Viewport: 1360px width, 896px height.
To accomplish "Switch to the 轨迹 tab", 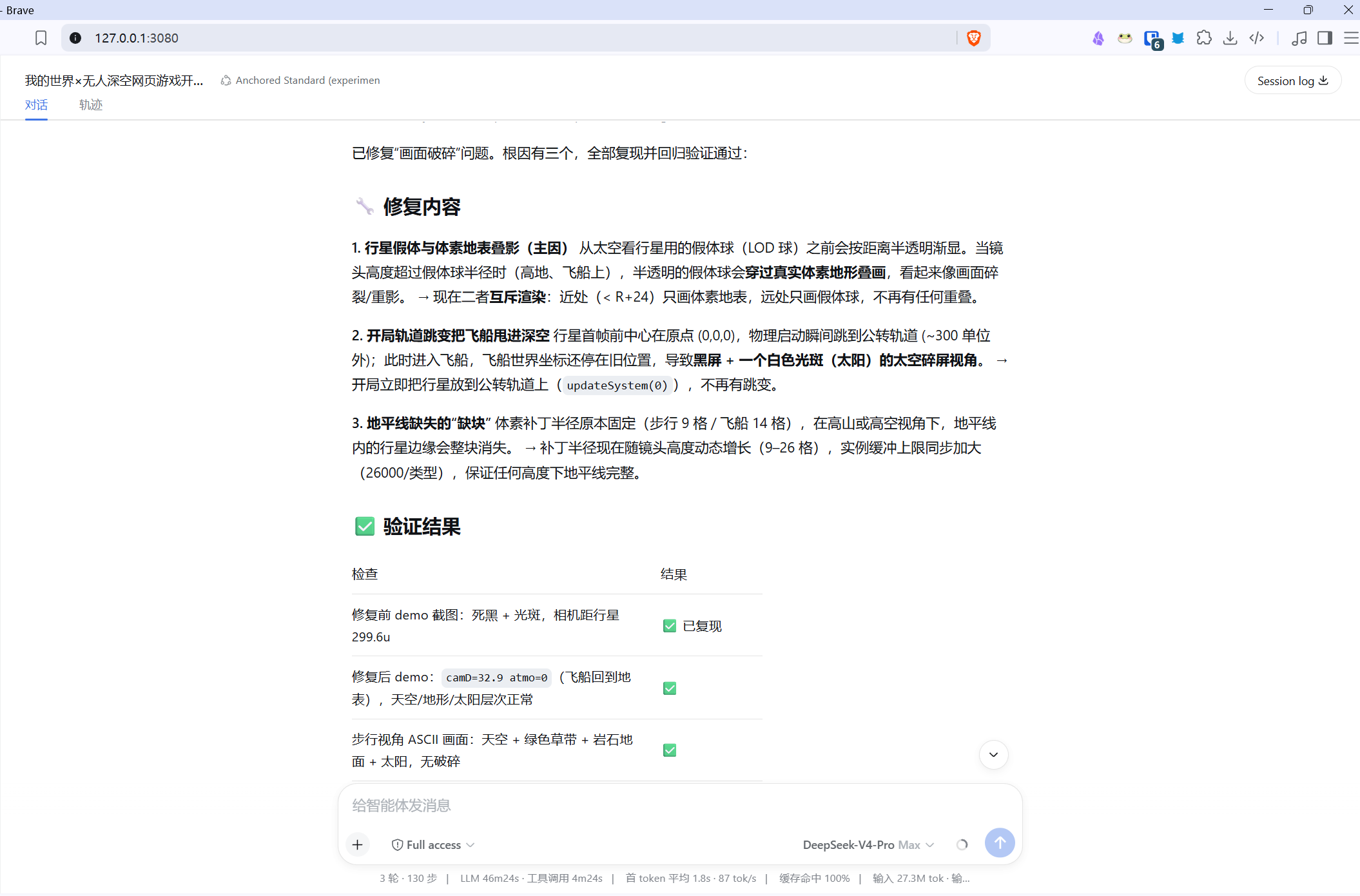I will click(x=91, y=104).
